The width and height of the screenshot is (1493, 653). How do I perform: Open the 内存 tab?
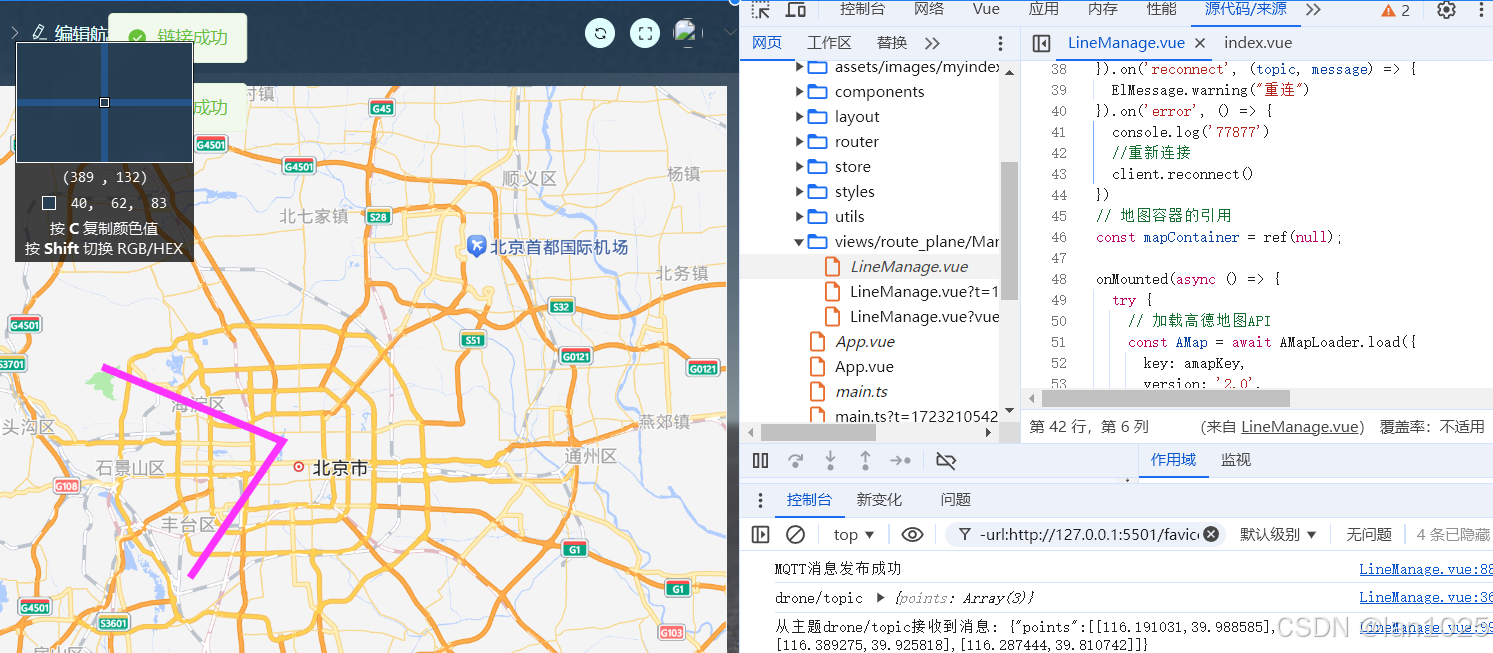pyautogui.click(x=1103, y=9)
